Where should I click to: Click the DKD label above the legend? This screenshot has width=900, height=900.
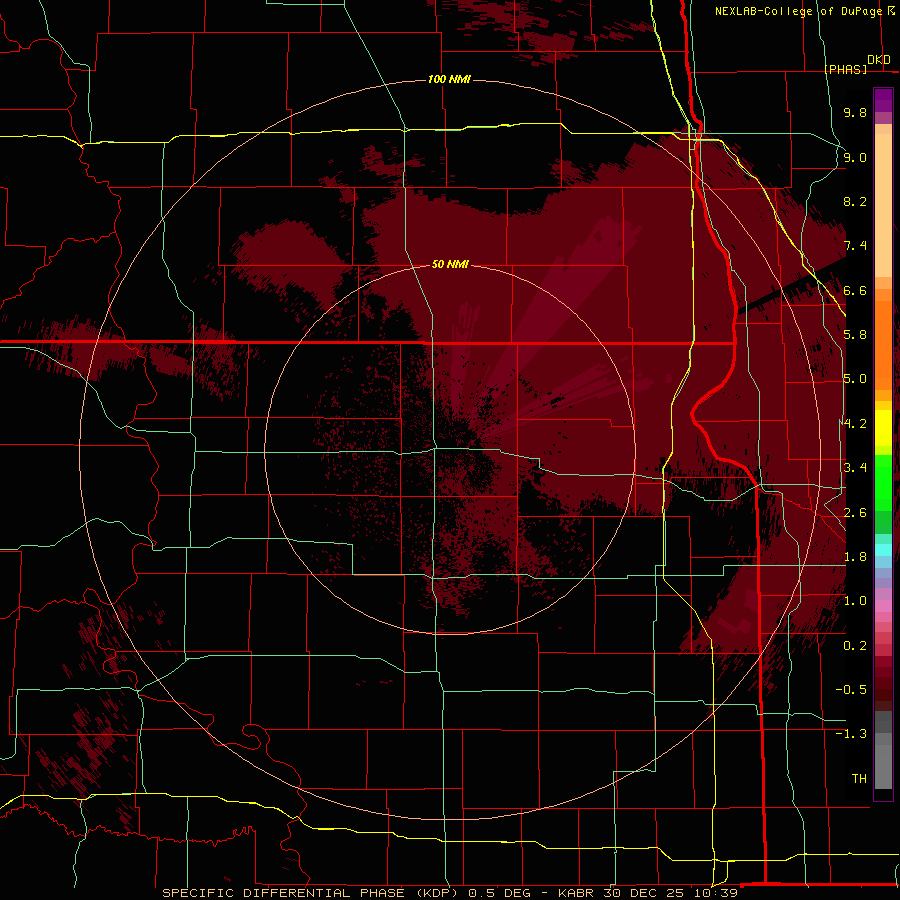879,60
